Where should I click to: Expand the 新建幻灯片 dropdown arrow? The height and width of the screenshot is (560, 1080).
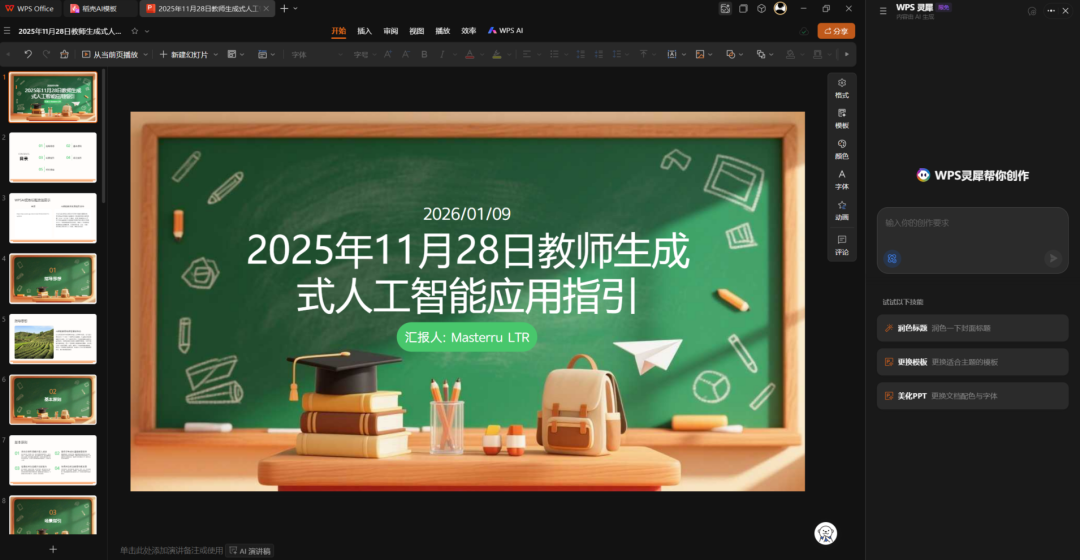[216, 54]
